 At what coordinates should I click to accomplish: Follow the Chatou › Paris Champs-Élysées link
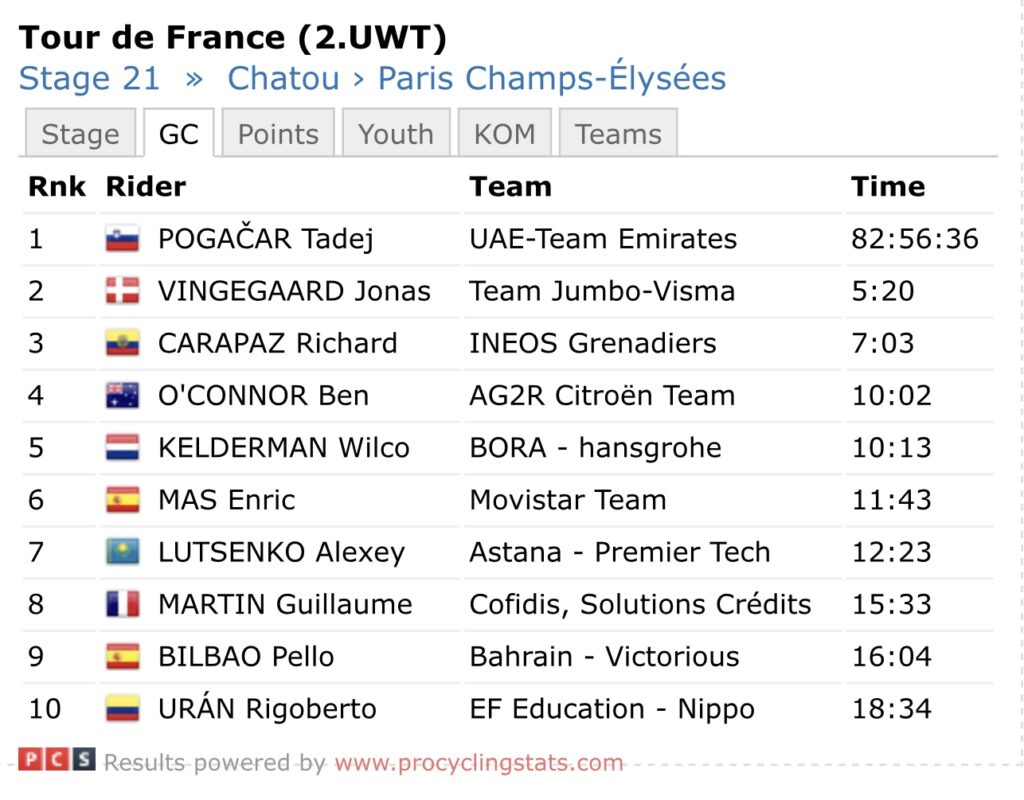click(476, 79)
